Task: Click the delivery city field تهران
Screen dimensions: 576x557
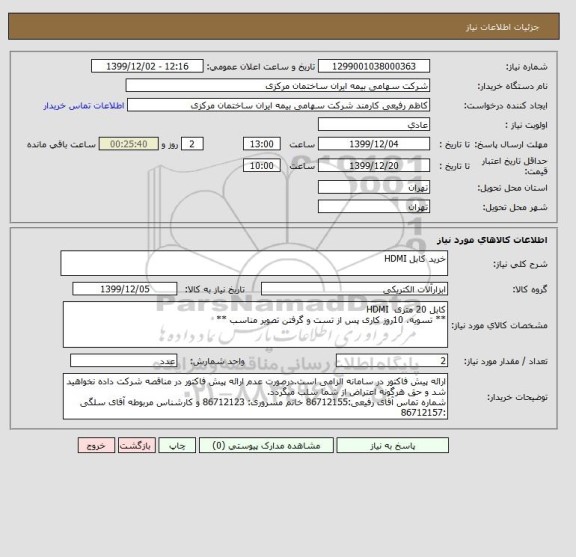Action: [374, 207]
